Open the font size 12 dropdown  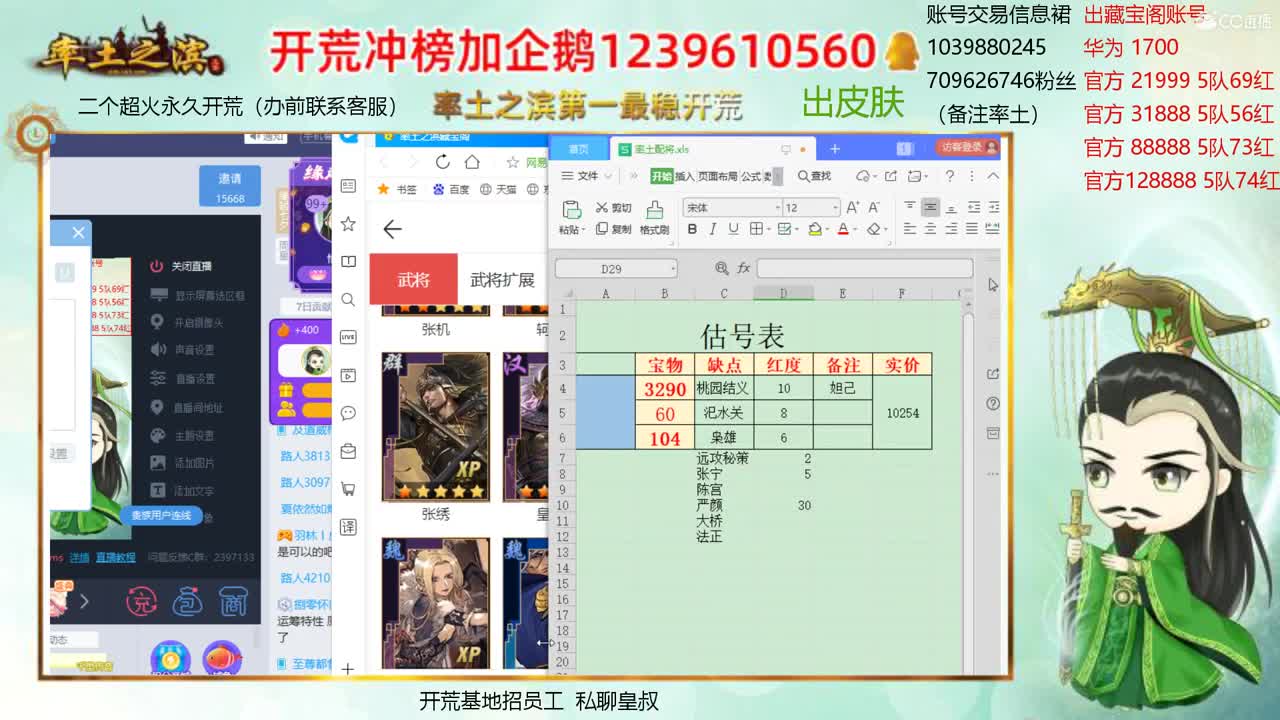(x=835, y=208)
